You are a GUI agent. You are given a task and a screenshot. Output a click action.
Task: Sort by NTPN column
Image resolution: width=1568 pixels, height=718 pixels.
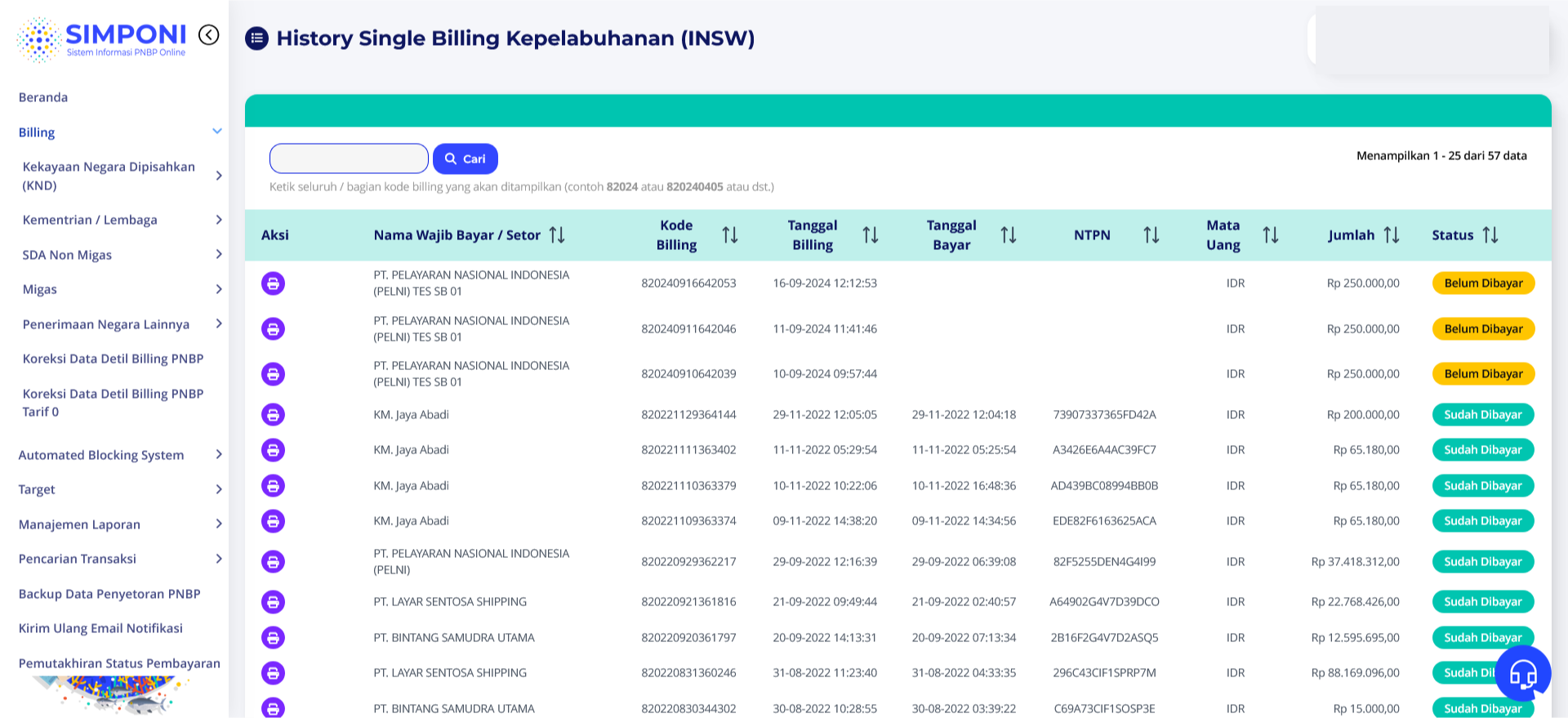point(1151,235)
